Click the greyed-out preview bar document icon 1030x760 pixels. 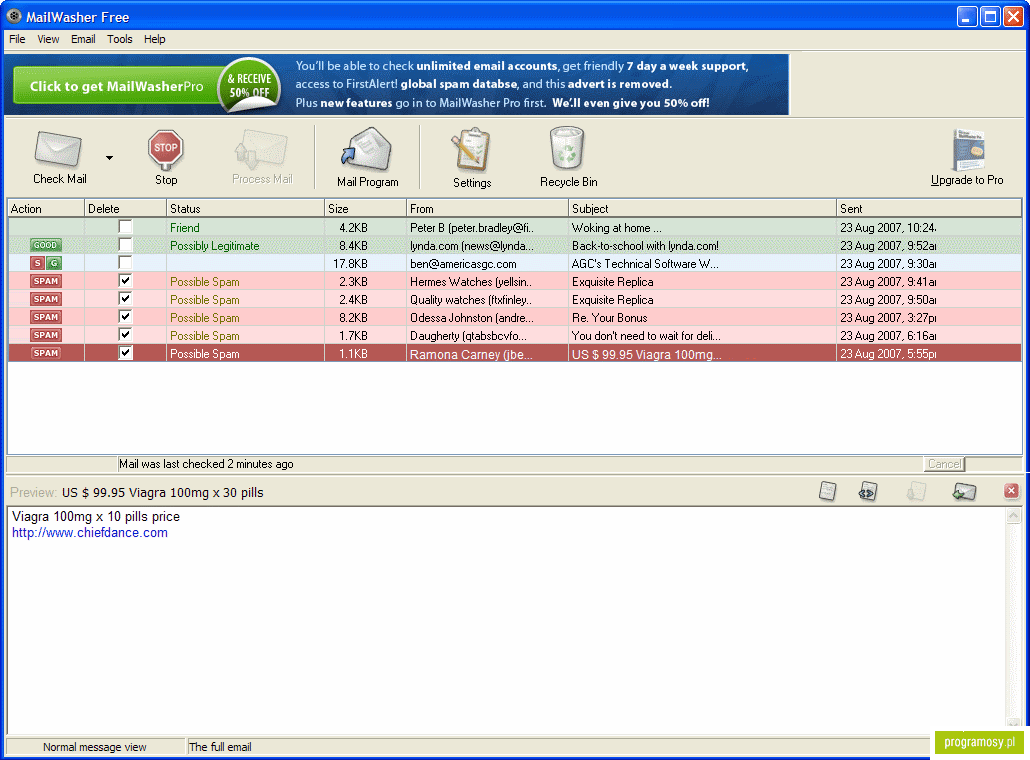(916, 491)
